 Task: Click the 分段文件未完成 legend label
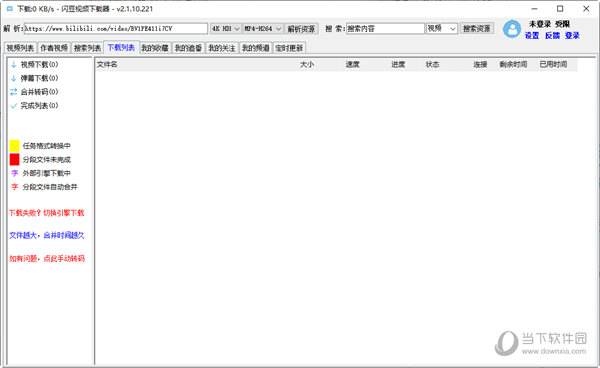tap(47, 160)
